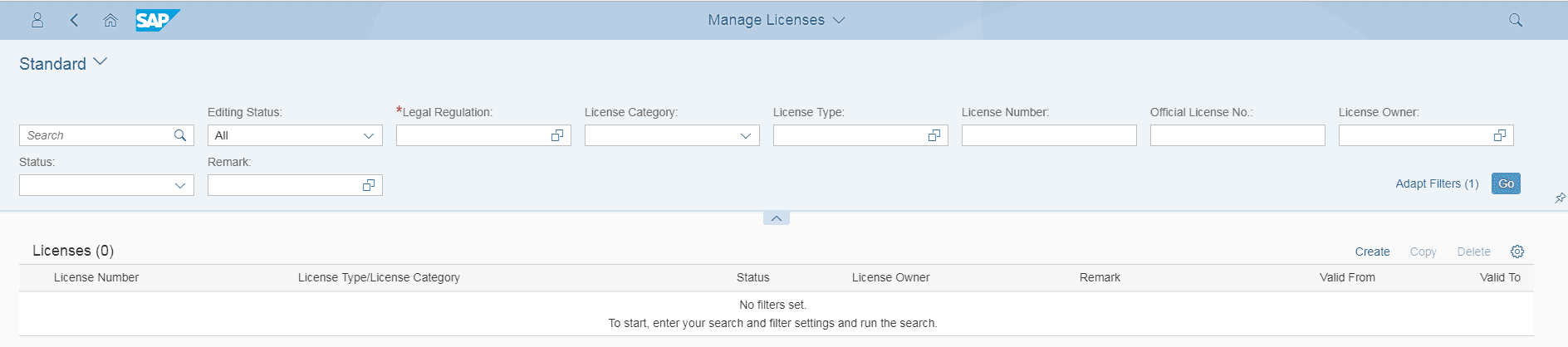
Task: Click the back navigation arrow
Action: click(x=74, y=20)
